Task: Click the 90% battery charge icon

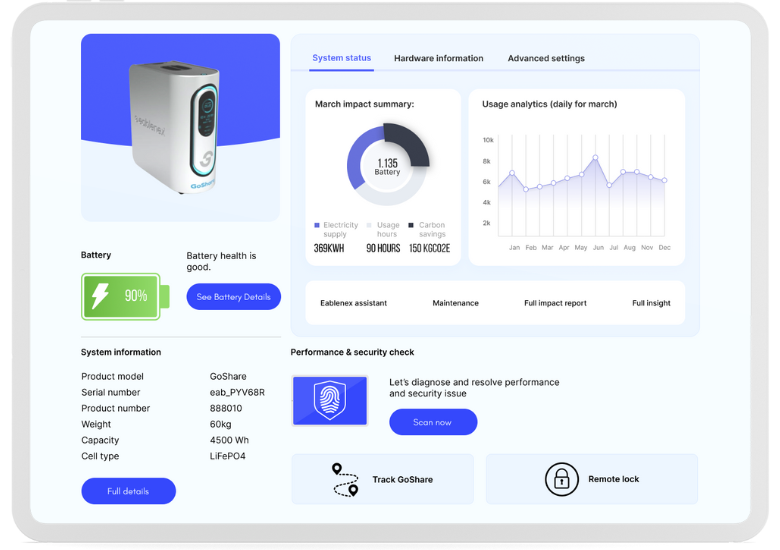Action: coord(125,296)
